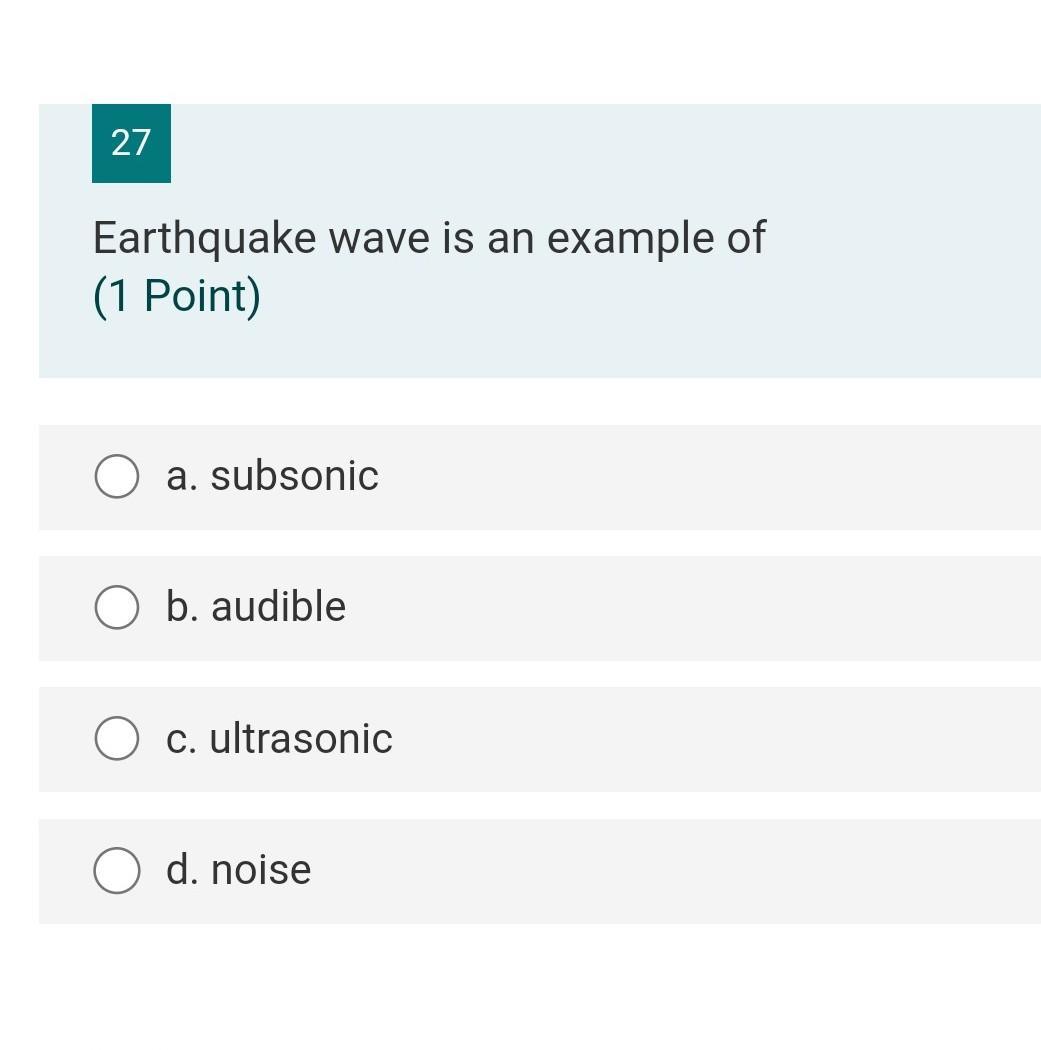Click the "c. ultrasonic" answer label text

(x=279, y=739)
